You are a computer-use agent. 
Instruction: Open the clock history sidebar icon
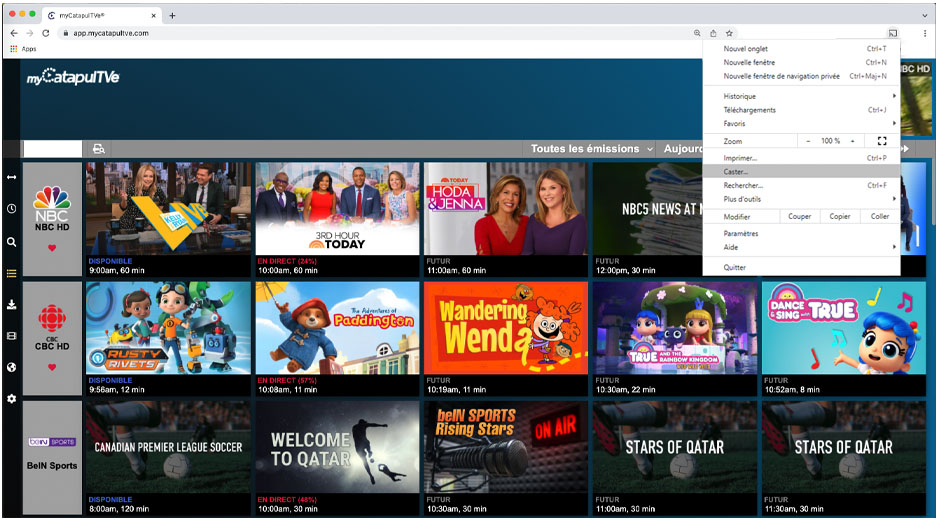click(x=11, y=209)
